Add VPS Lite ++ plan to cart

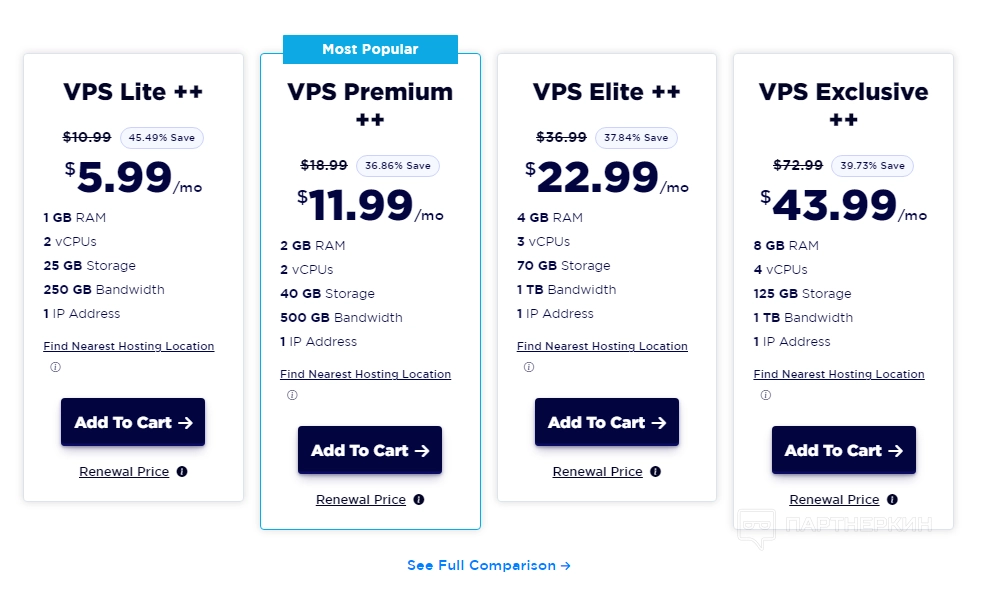133,422
